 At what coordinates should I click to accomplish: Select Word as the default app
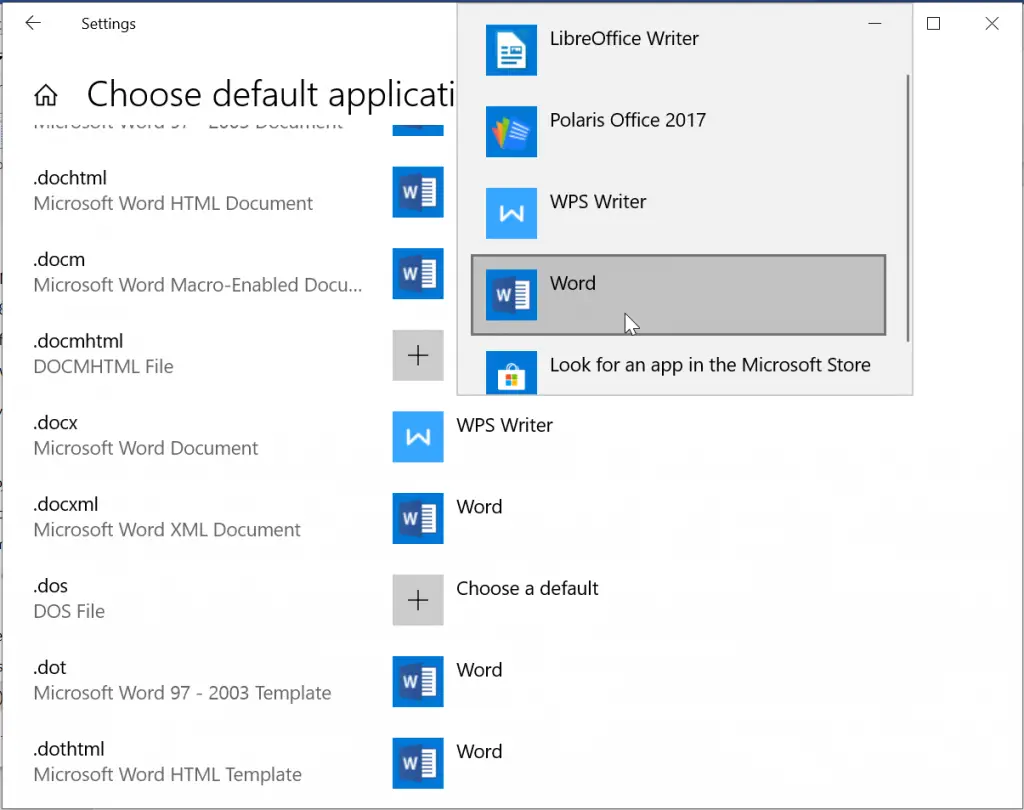[x=679, y=295]
